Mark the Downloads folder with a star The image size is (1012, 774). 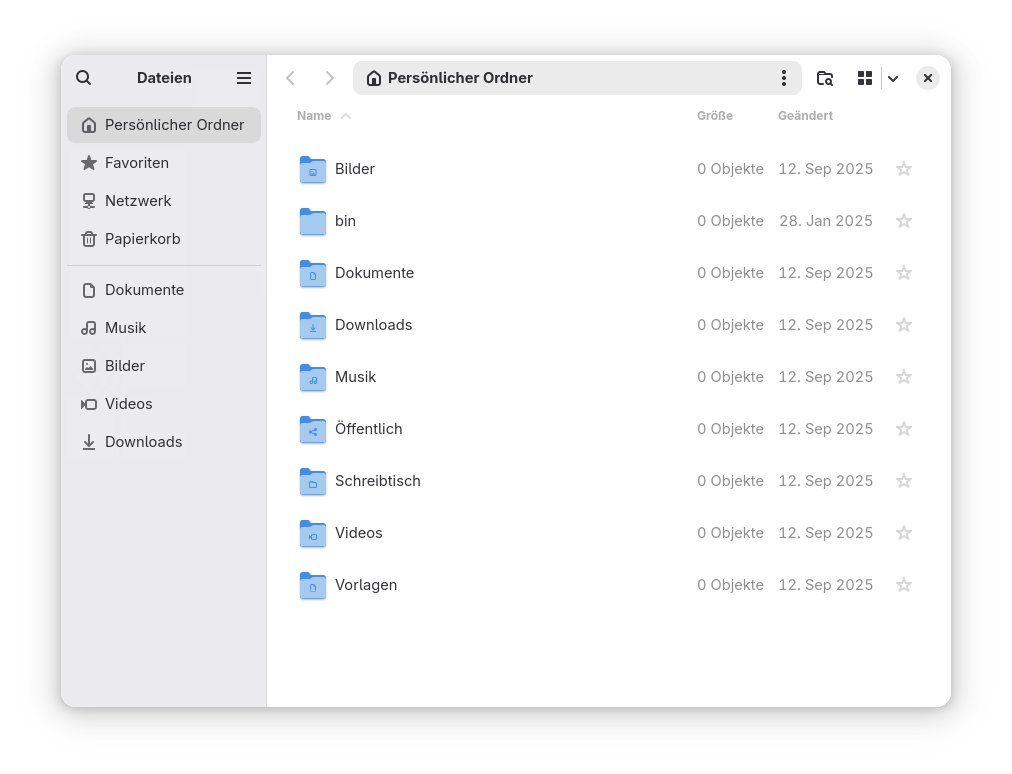904,325
